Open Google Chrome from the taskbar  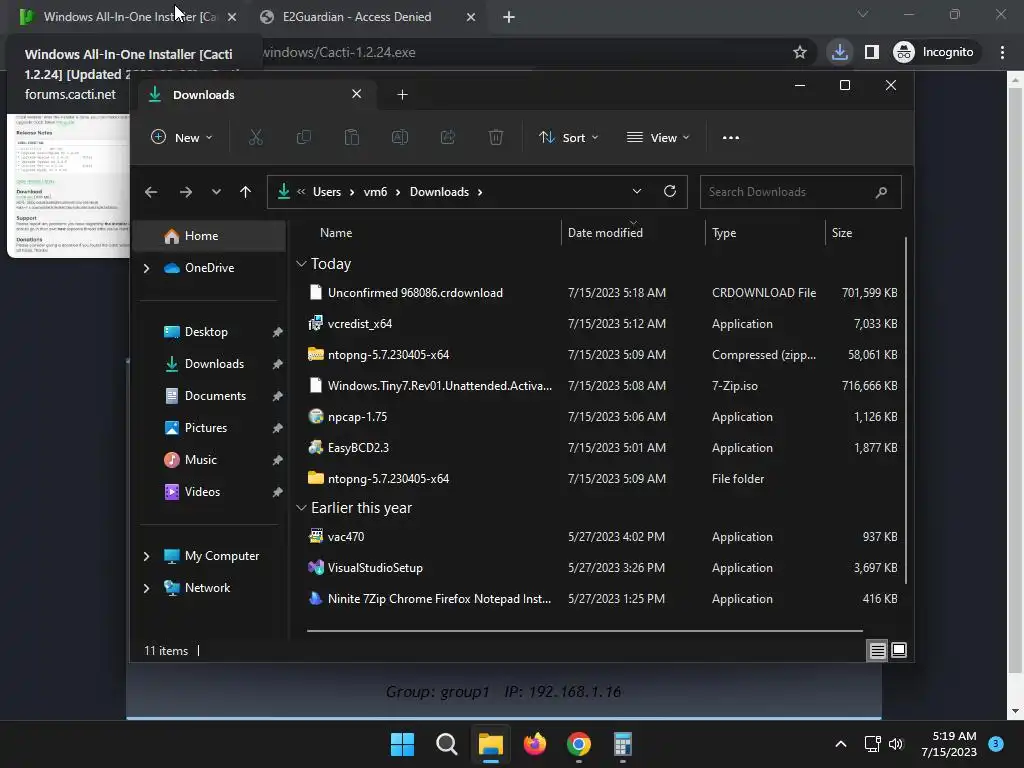click(x=579, y=744)
